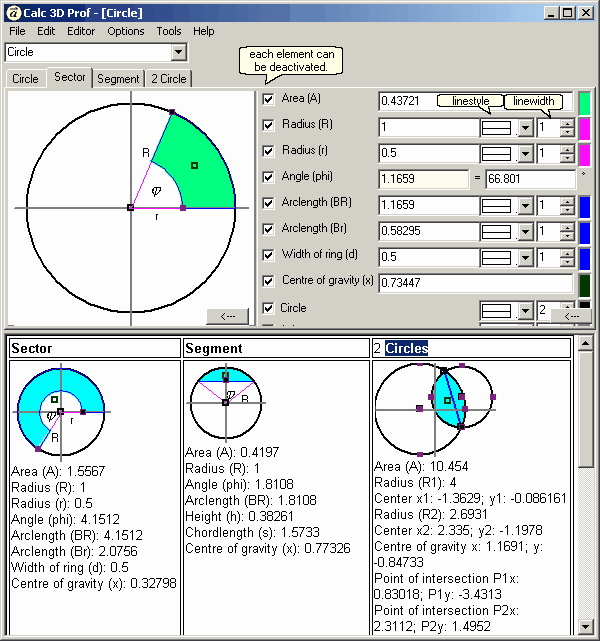
Task: Open the Tools menu
Action: pos(169,31)
